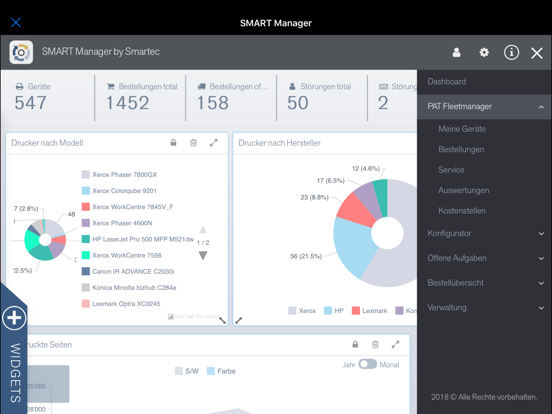Click truck icon beside Bestellungen offen
Screen dimensions: 552x414
pyautogui.click(x=201, y=87)
